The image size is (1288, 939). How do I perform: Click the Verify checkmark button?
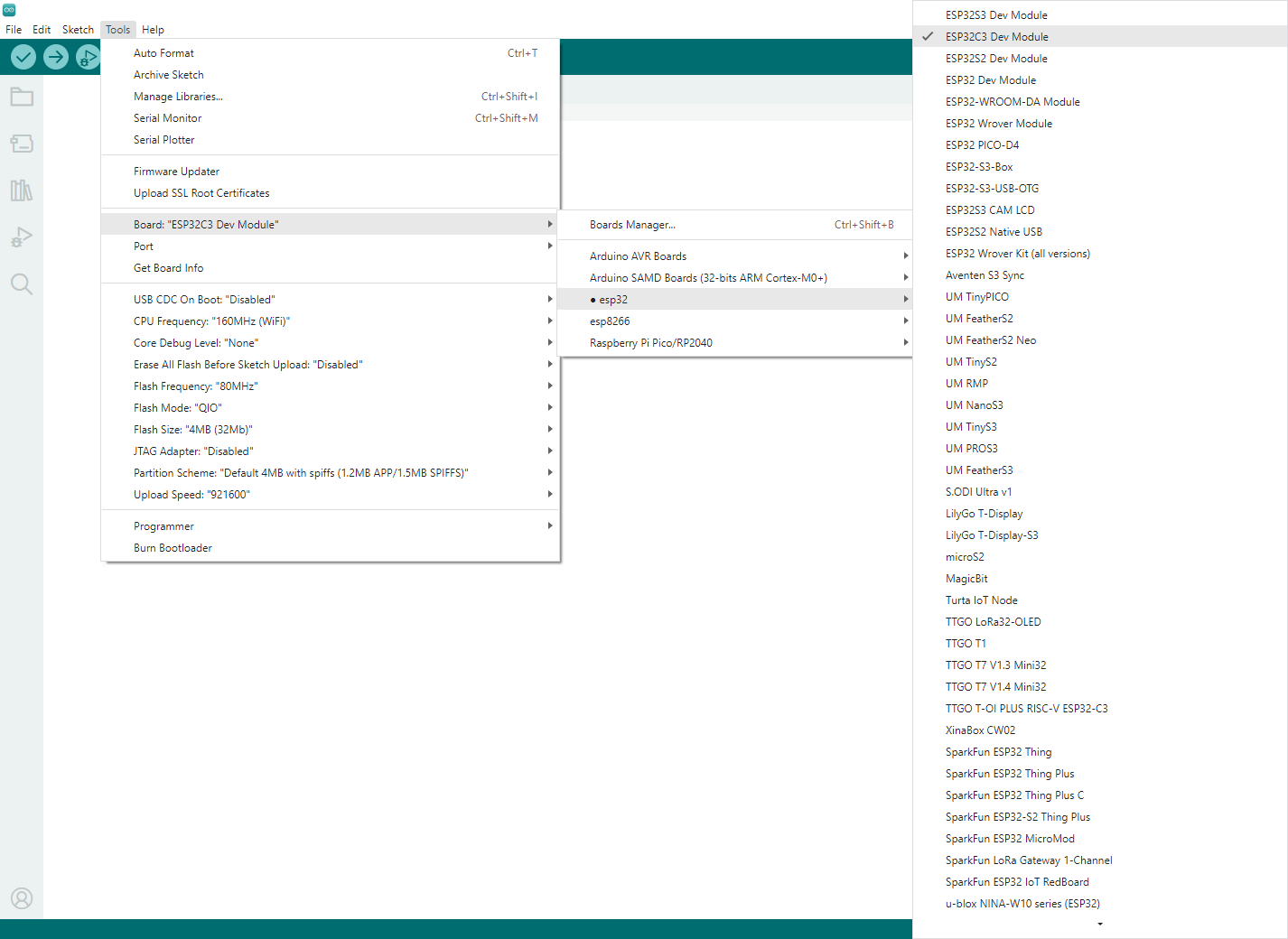pos(23,57)
